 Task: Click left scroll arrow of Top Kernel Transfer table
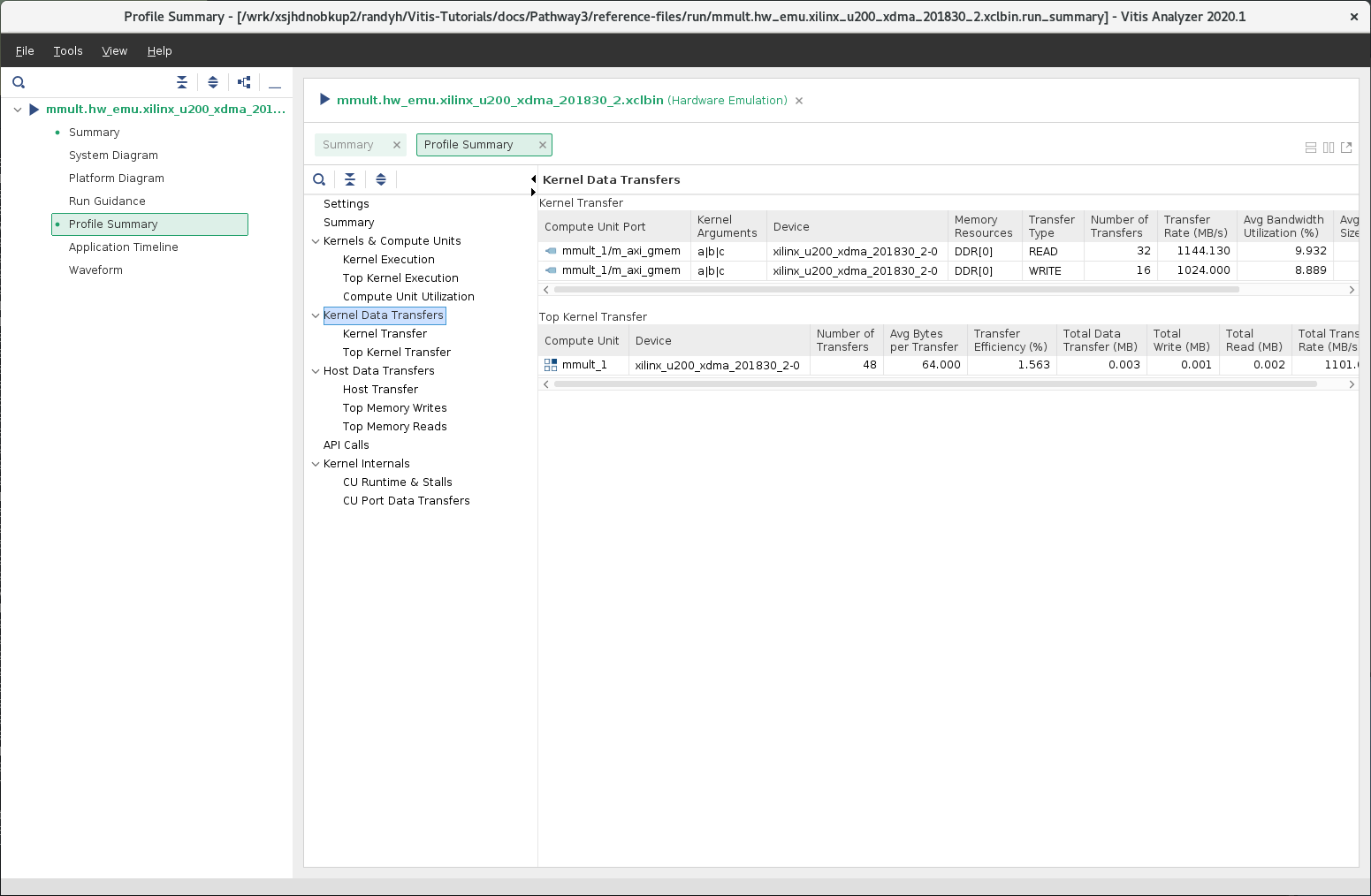point(545,384)
